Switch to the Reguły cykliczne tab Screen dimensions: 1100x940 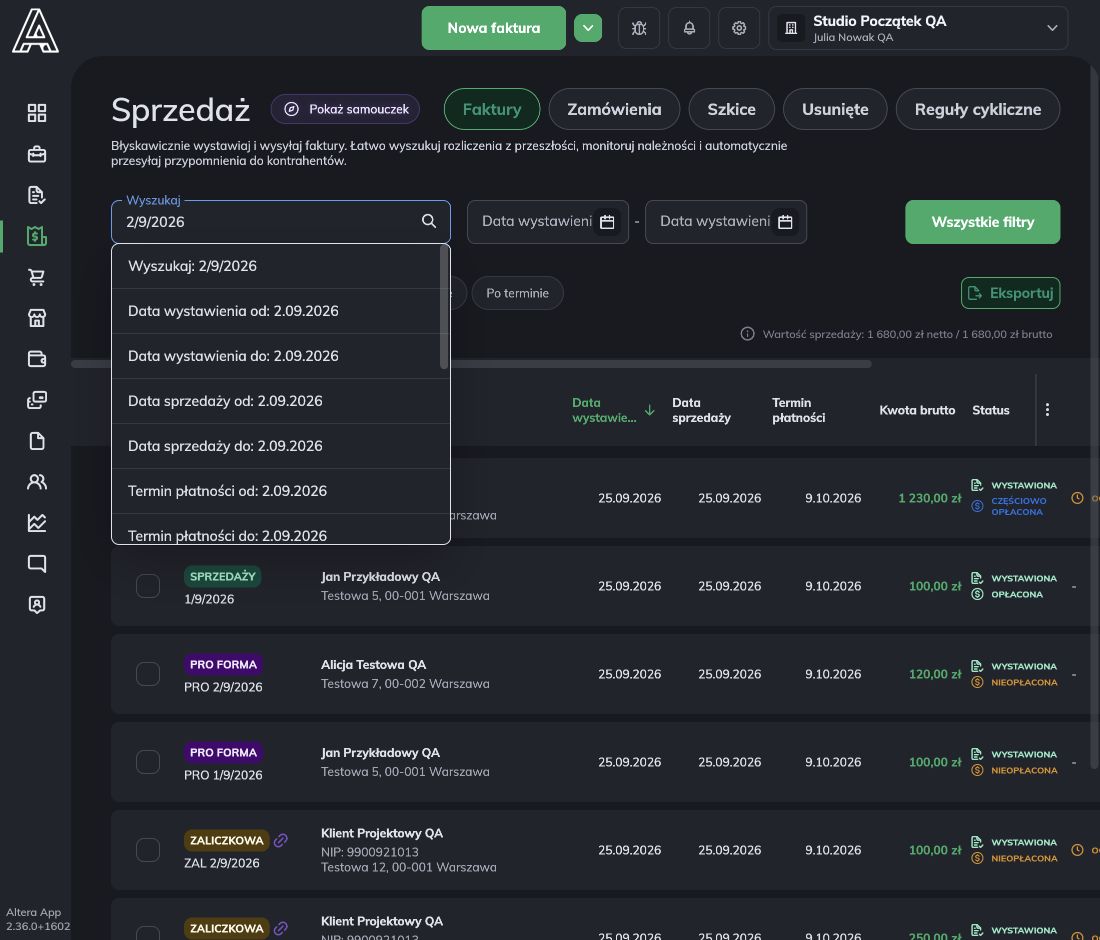tap(977, 109)
